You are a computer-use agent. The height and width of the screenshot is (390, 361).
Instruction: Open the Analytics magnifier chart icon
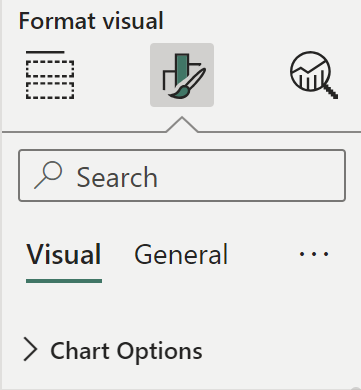(314, 75)
